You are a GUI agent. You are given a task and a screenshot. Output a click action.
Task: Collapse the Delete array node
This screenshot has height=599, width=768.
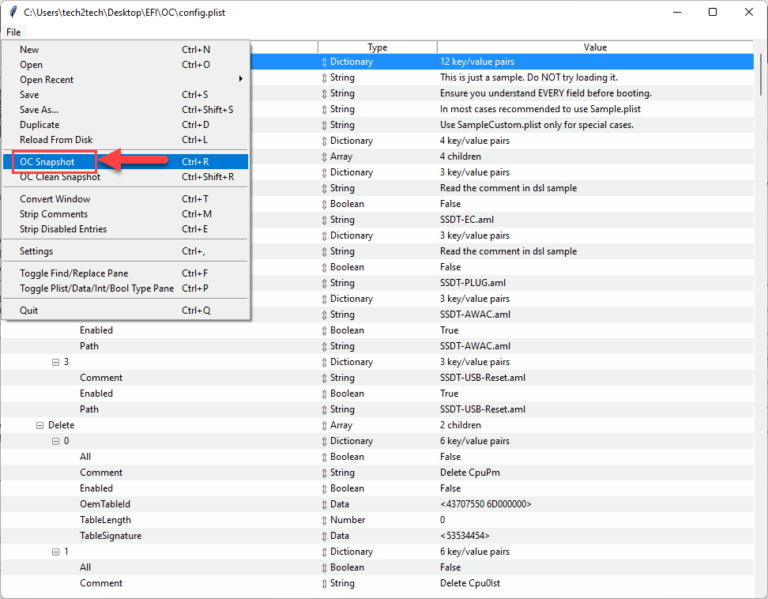pos(40,426)
